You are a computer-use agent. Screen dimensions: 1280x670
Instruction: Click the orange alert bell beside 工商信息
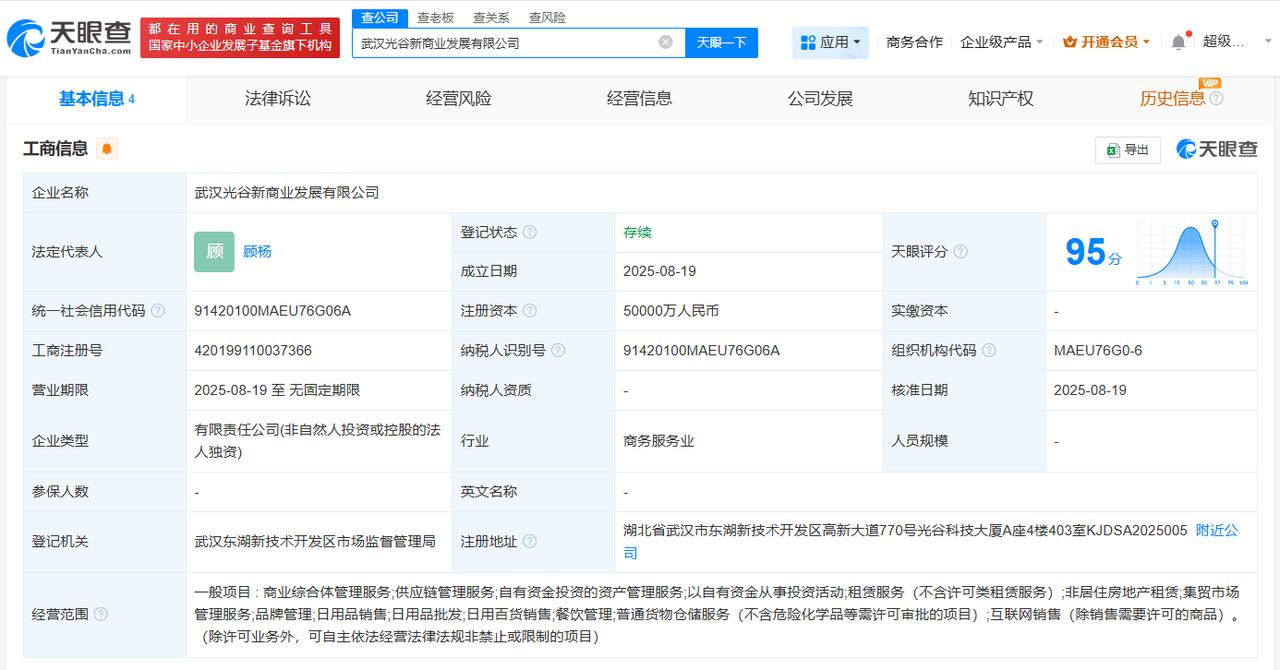pyautogui.click(x=107, y=149)
